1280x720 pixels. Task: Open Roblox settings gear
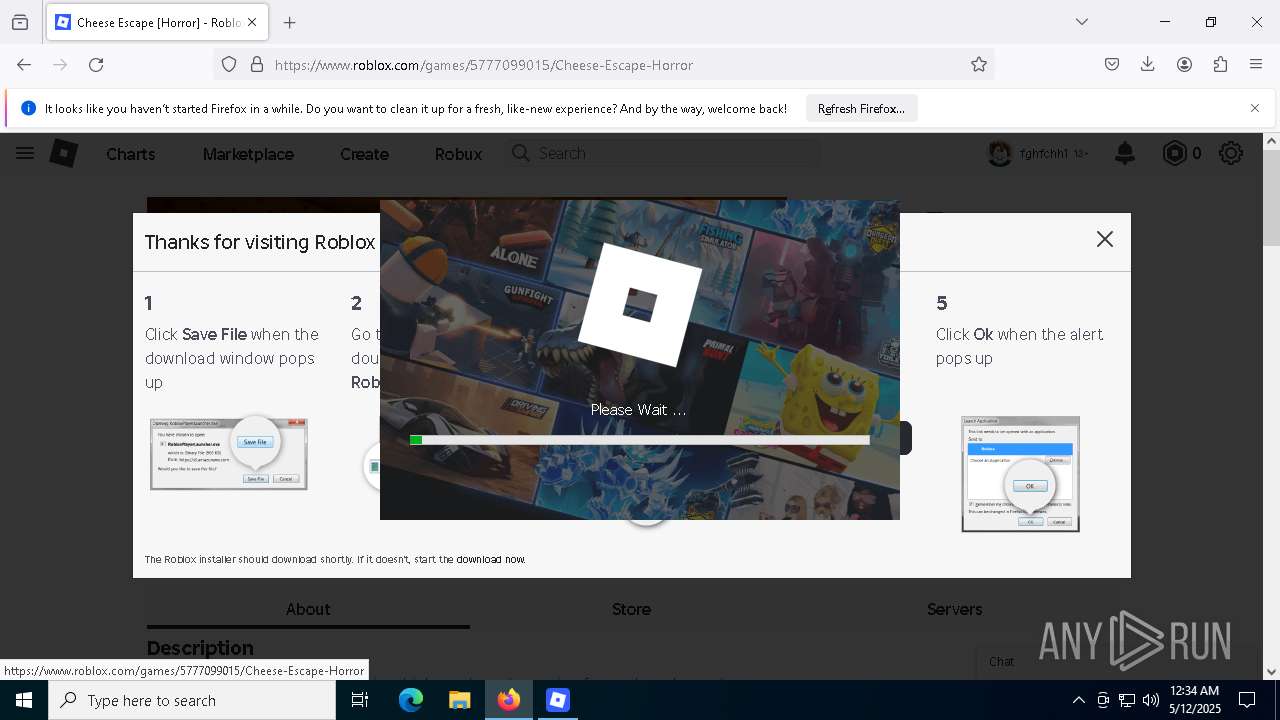[1231, 153]
